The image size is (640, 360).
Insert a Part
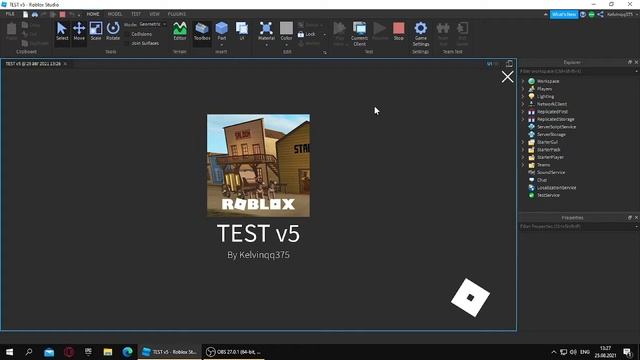coord(221,31)
